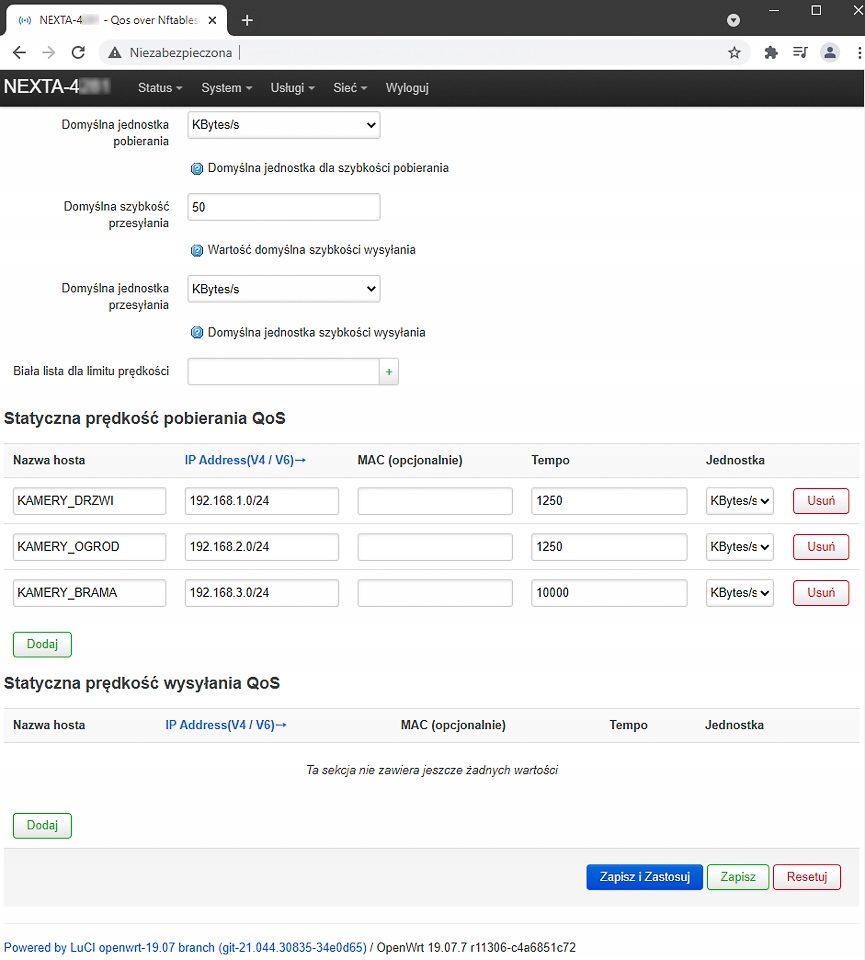Click Dodaj under upload QoS section
The image size is (865, 960).
pos(42,826)
